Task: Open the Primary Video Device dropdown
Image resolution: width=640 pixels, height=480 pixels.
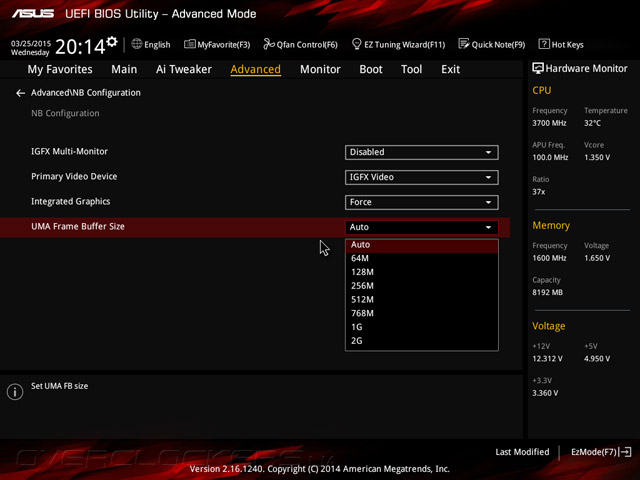Action: click(x=422, y=177)
